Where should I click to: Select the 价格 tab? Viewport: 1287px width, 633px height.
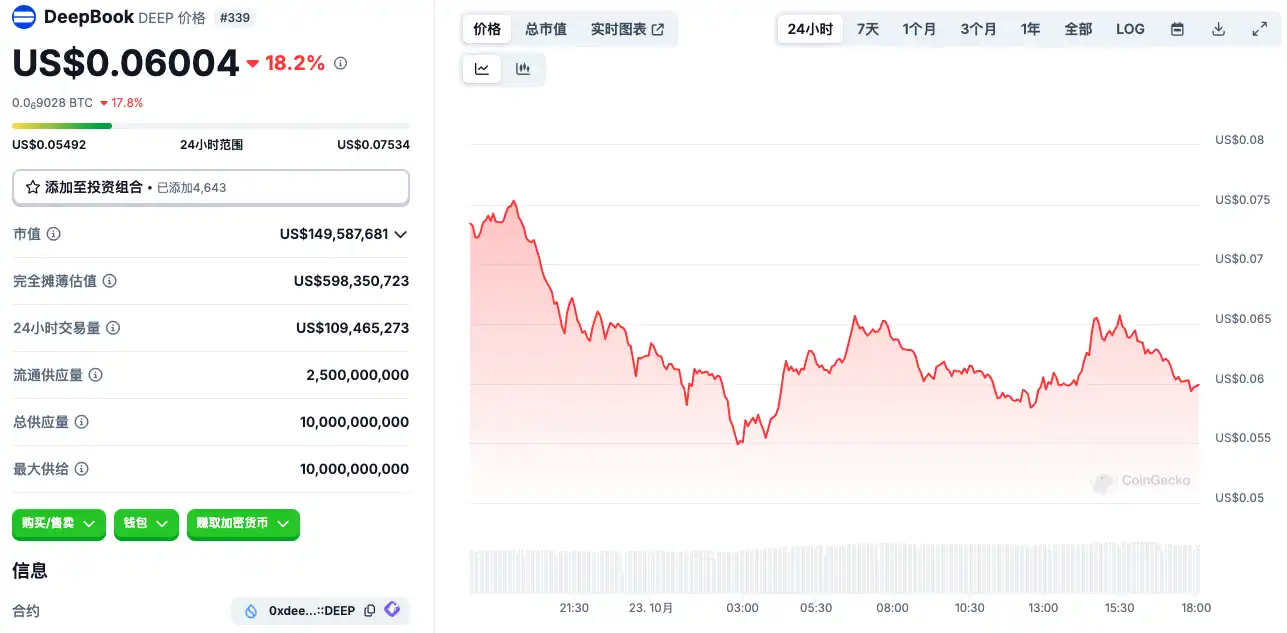click(x=487, y=29)
